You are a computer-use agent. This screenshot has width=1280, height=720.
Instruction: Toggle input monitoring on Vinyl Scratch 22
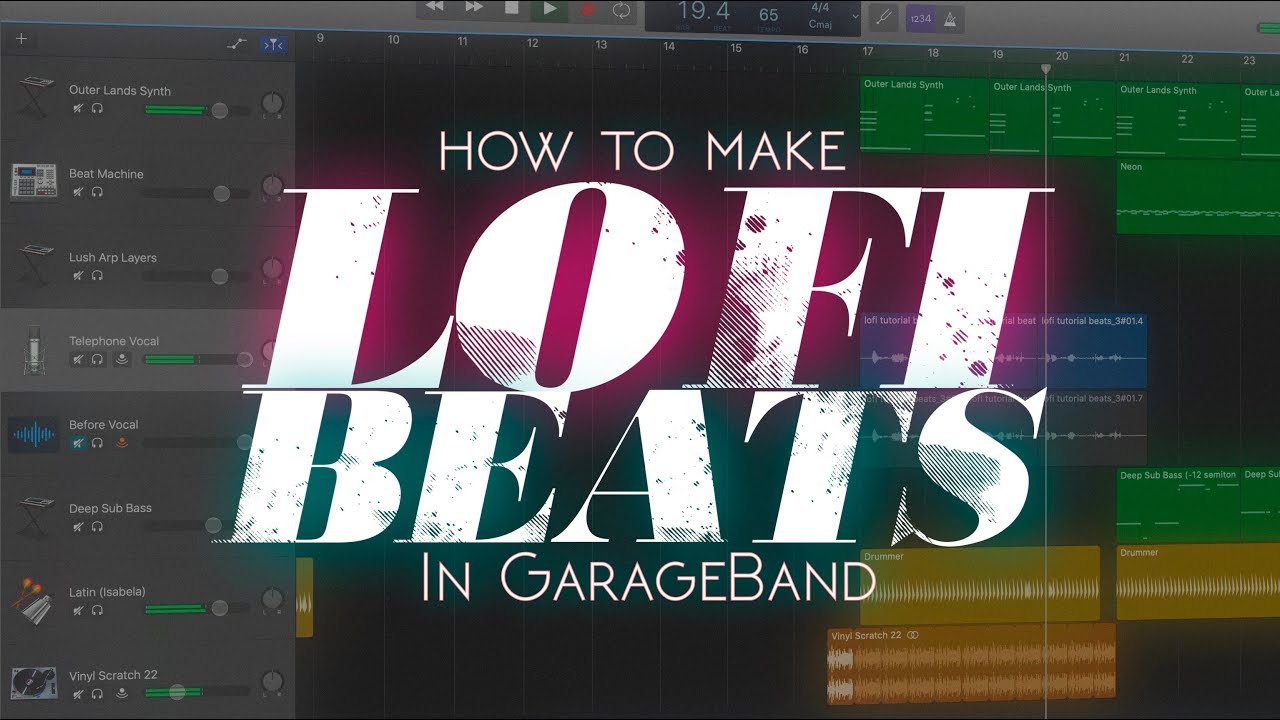[x=122, y=692]
